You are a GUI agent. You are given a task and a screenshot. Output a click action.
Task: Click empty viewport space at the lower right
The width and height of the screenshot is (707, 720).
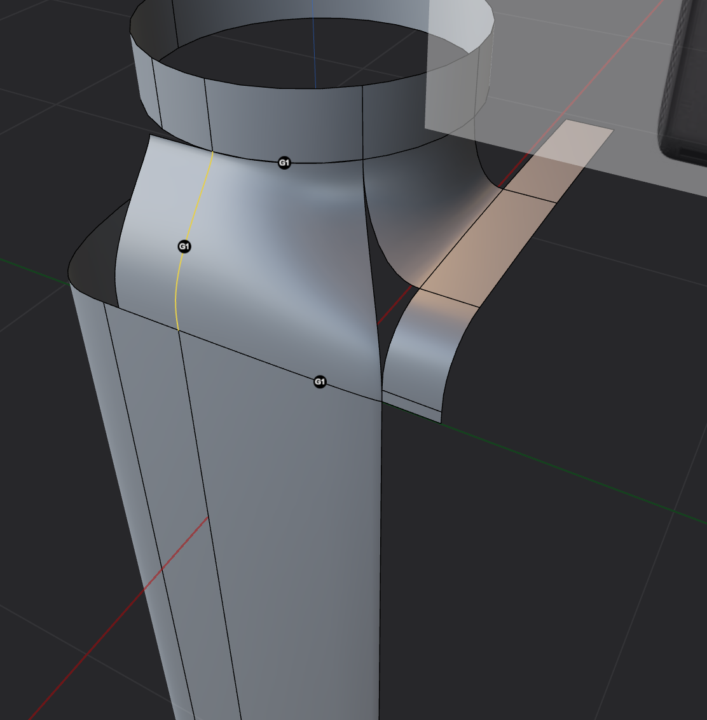coord(580,630)
